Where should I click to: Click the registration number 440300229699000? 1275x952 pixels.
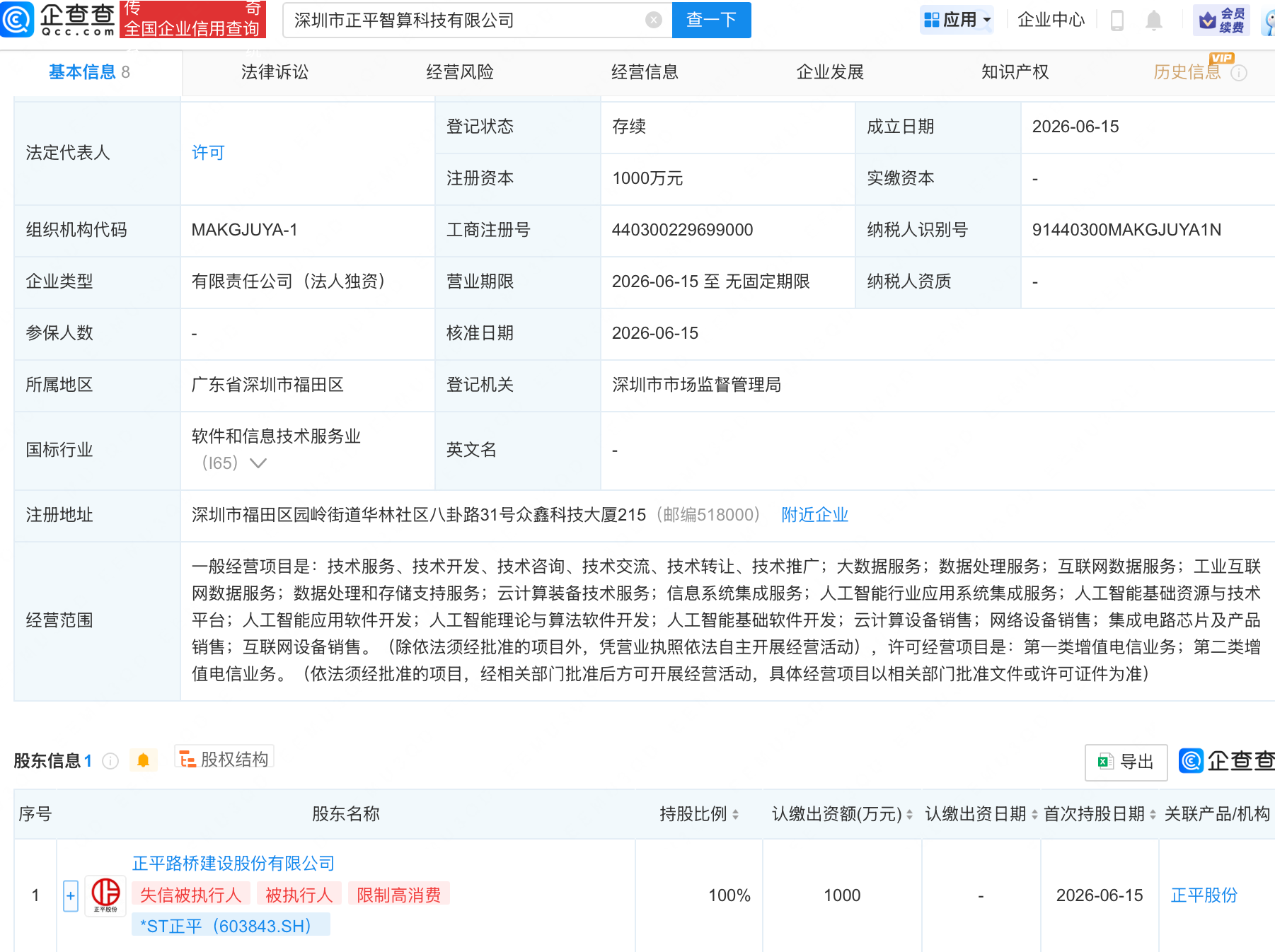pos(682,230)
